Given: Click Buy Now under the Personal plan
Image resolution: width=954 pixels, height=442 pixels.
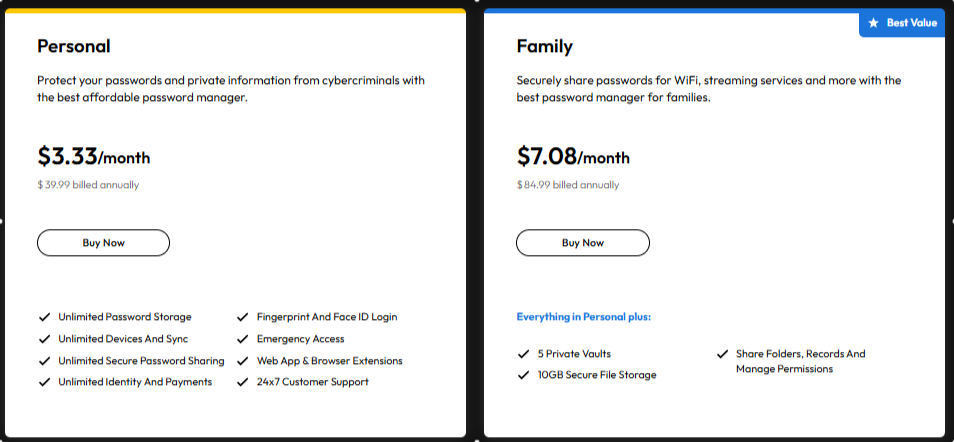Looking at the screenshot, I should pos(103,243).
